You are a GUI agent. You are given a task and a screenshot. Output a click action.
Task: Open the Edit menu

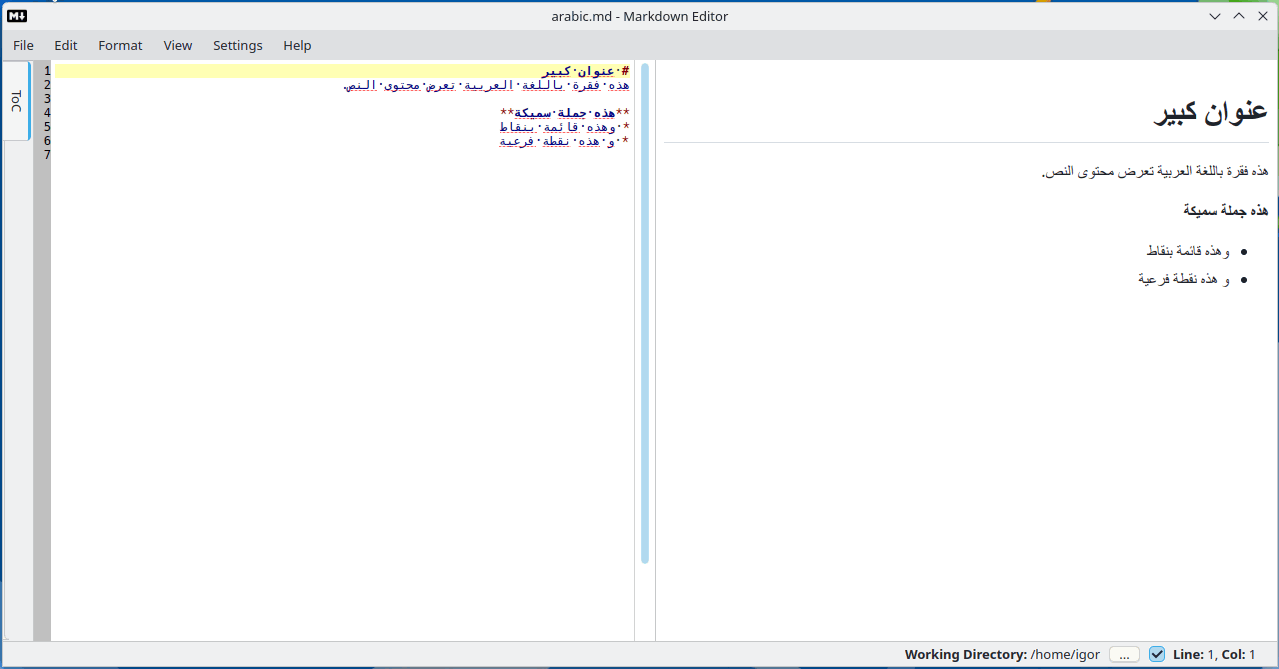pos(66,45)
